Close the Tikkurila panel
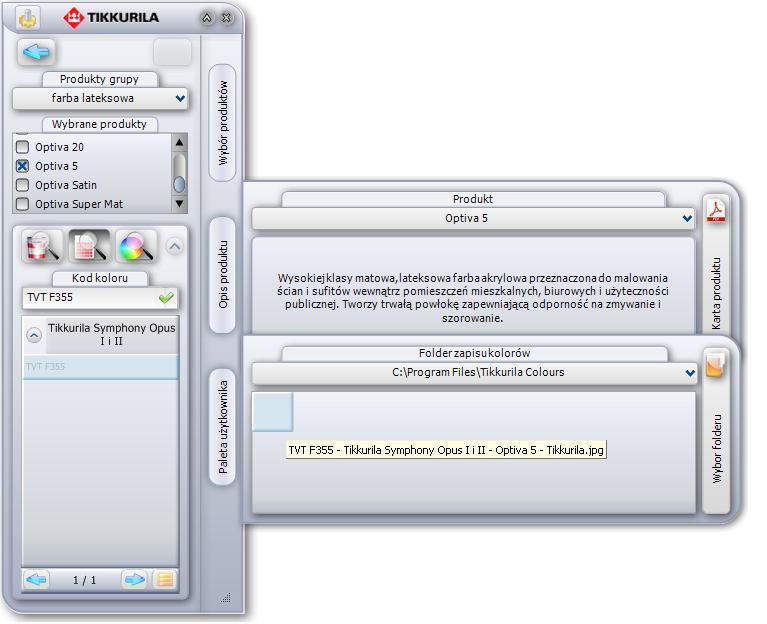The height and width of the screenshot is (624, 767). click(x=226, y=18)
